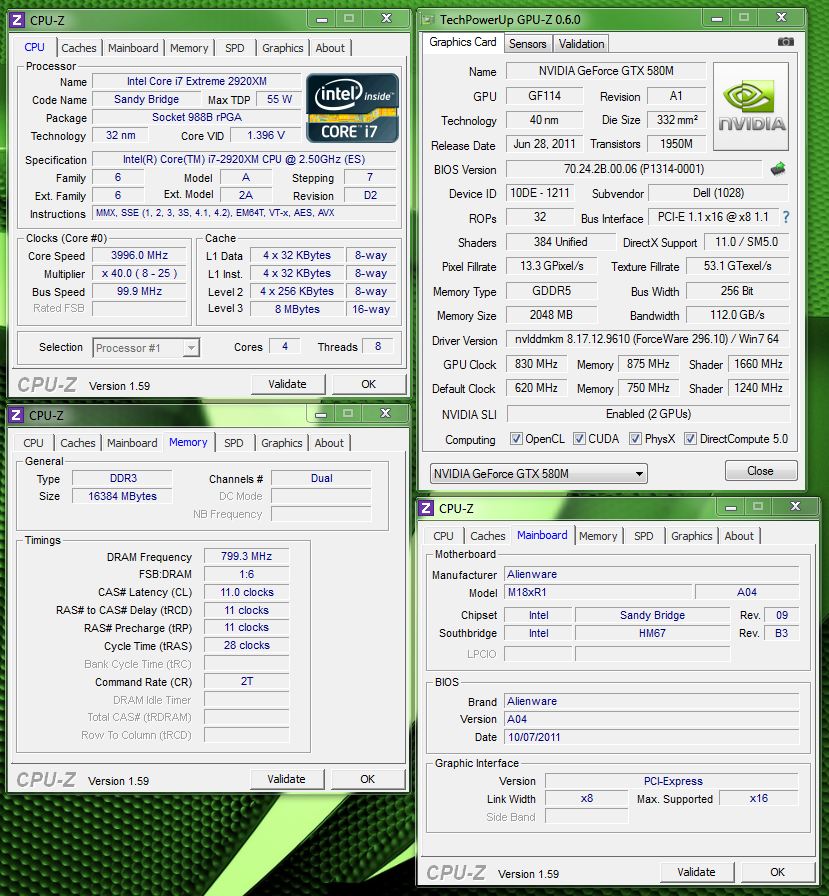Open the Memory tab in the Motherboard window
This screenshot has height=896, width=829.
598,536
